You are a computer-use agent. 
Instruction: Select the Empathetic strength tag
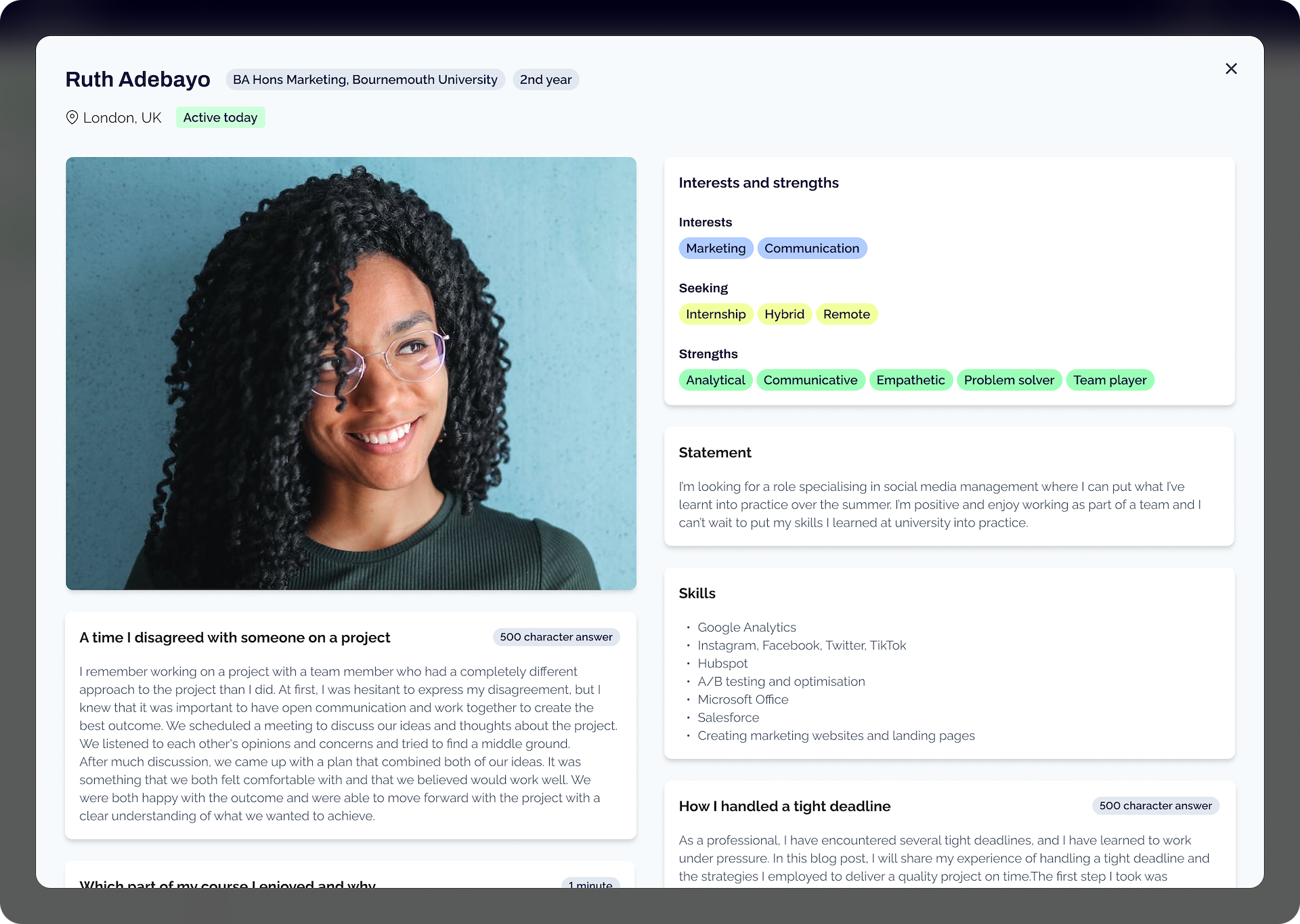point(911,380)
